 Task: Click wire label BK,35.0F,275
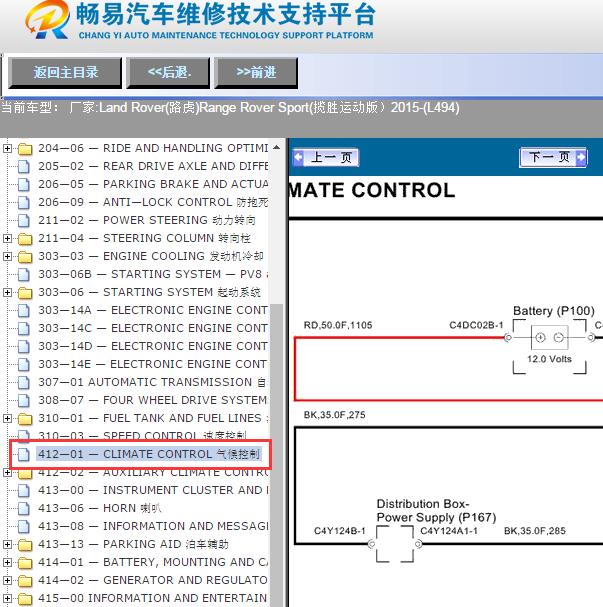tap(334, 415)
